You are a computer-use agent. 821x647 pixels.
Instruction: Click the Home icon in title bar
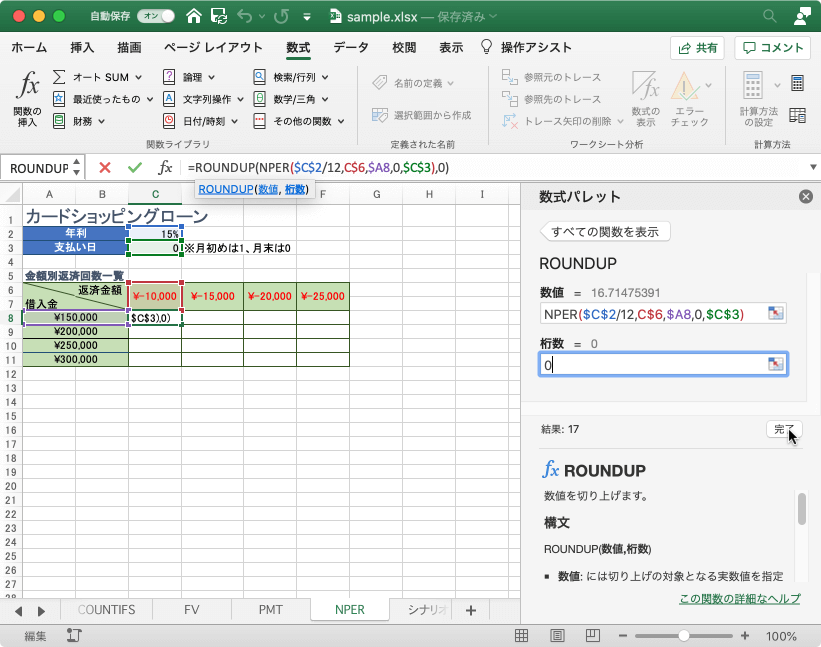194,16
